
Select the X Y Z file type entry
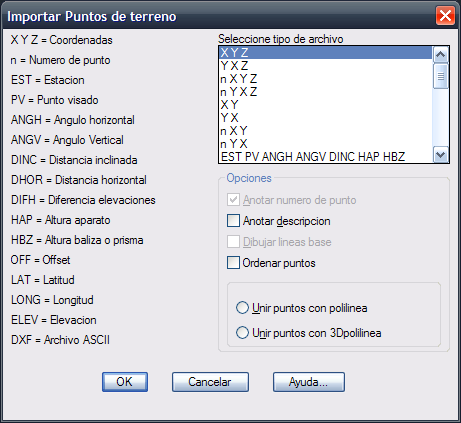[326, 53]
